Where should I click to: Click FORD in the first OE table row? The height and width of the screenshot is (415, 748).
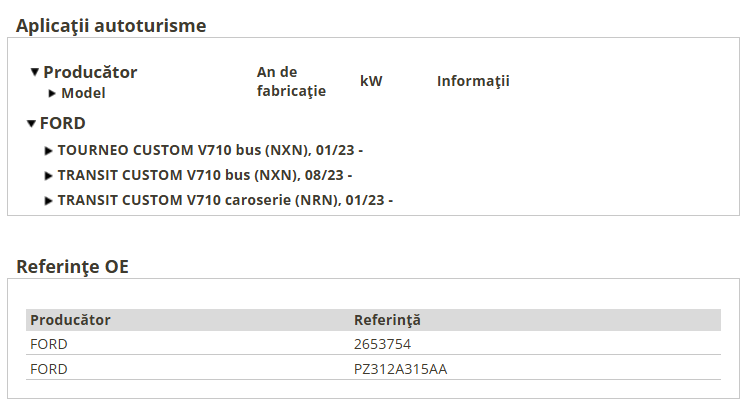[x=49, y=344]
